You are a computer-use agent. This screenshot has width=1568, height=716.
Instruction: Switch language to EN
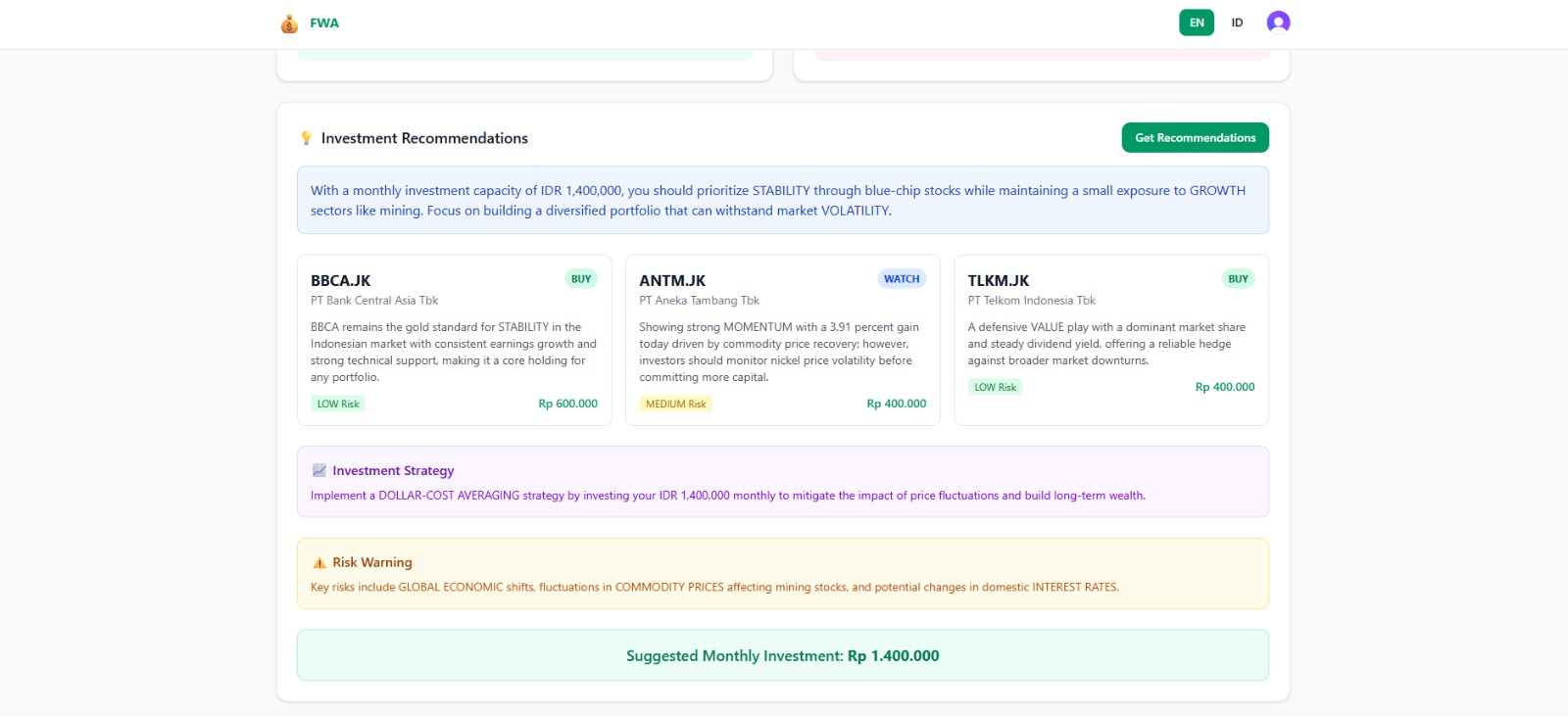[x=1197, y=23]
